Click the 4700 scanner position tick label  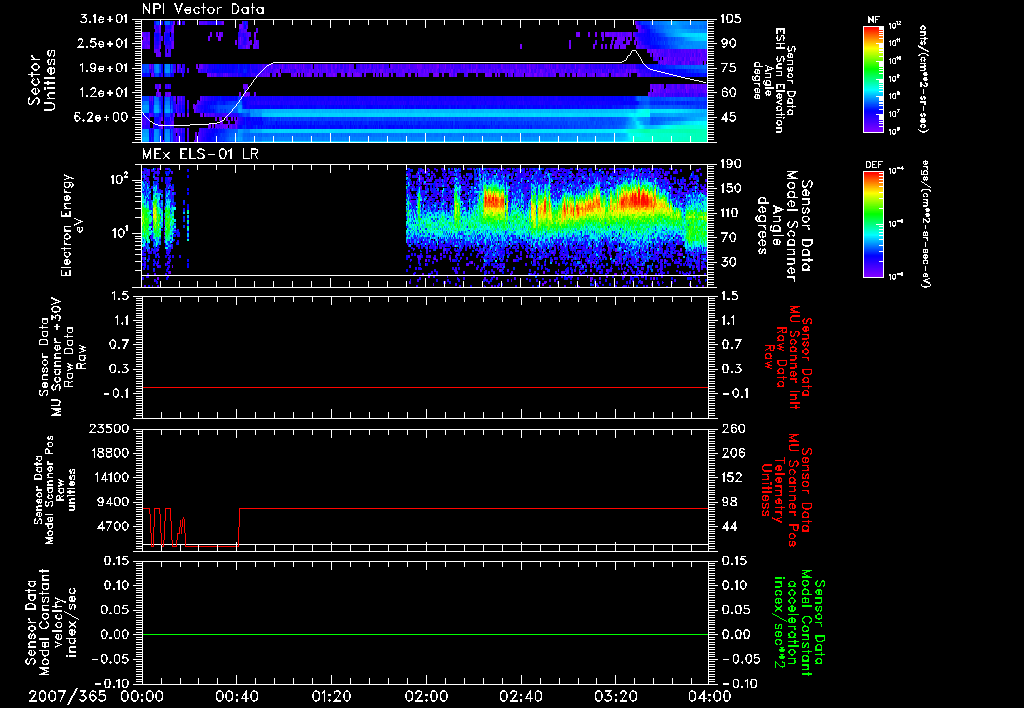tap(114, 526)
